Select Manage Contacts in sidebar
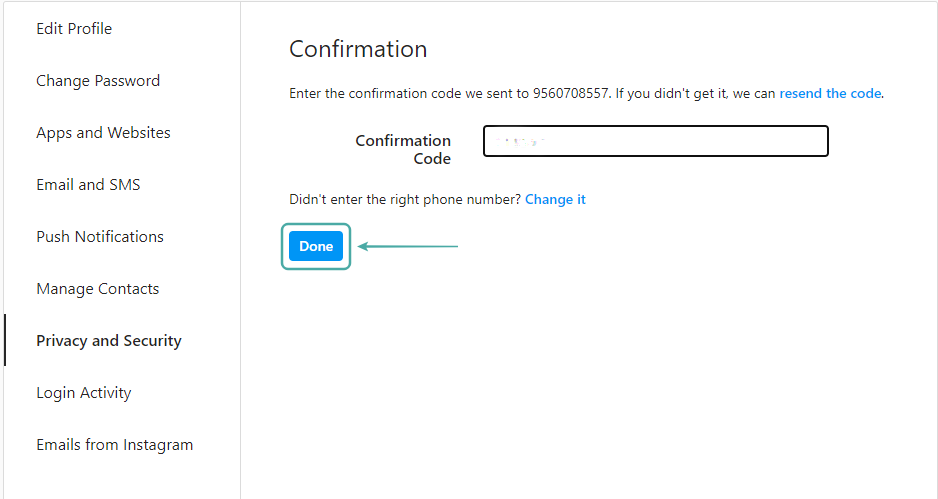This screenshot has height=499, width=938. click(x=98, y=289)
